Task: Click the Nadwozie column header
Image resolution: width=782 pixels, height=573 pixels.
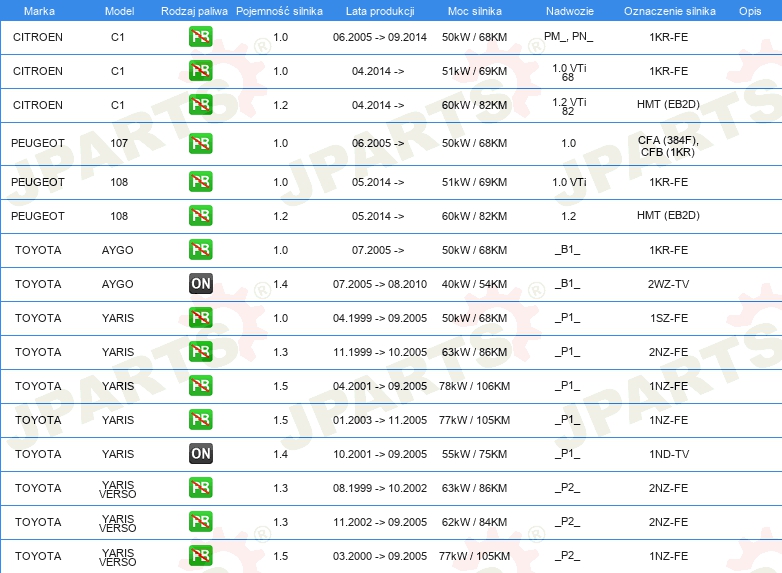Action: click(570, 11)
